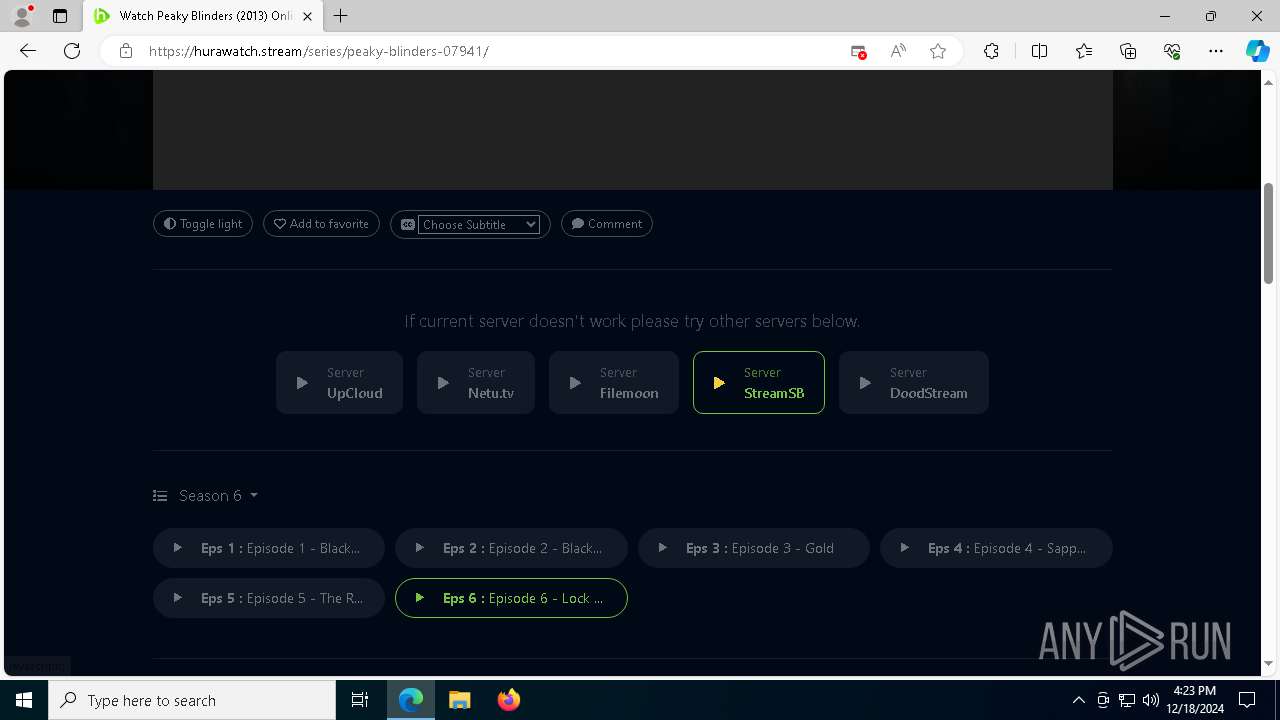Viewport: 1280px width, 720px height.
Task: Open Edge Settings and more menu
Action: (x=1216, y=51)
